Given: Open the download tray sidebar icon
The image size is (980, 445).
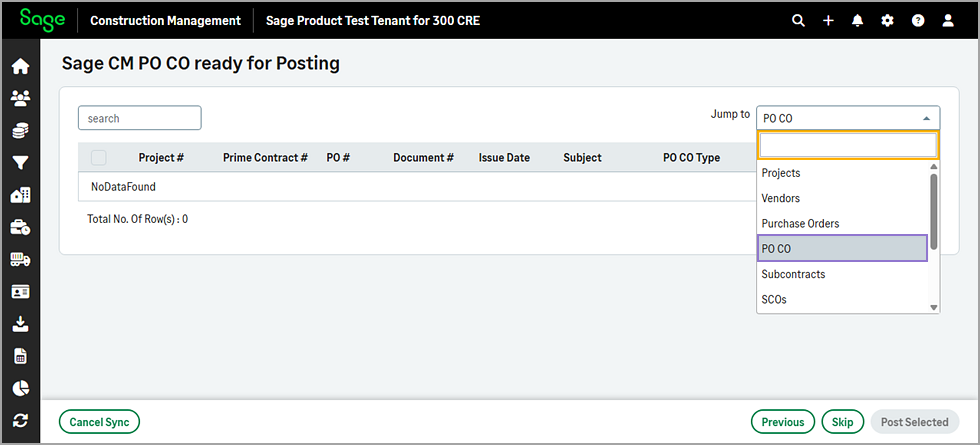Looking at the screenshot, I should click(x=21, y=324).
